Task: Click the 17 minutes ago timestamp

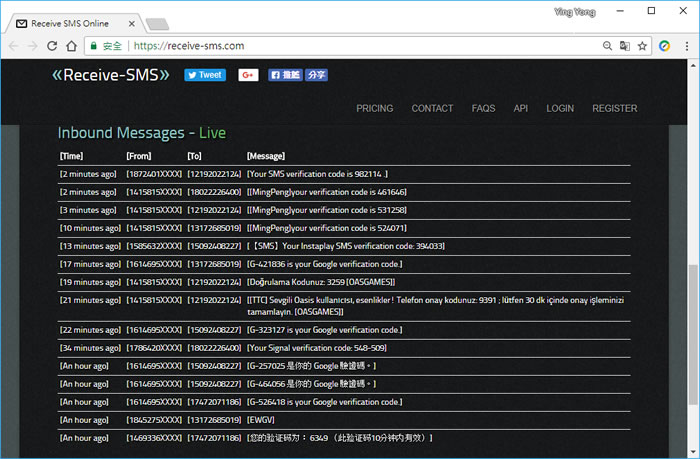Action: [90, 264]
